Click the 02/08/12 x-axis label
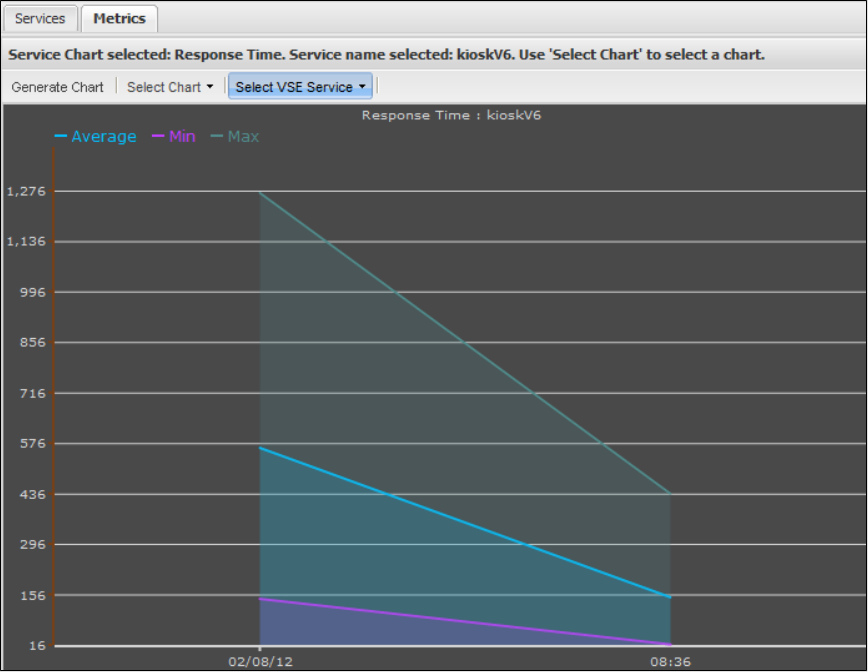The image size is (868, 672). point(260,662)
